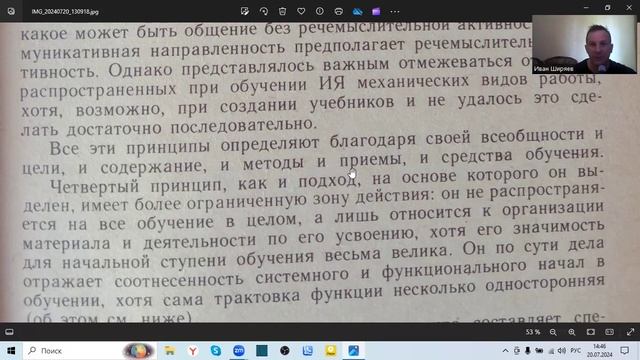This screenshot has height=360, width=640.
Task: Open file info panel via the info icon
Action: [320, 11]
